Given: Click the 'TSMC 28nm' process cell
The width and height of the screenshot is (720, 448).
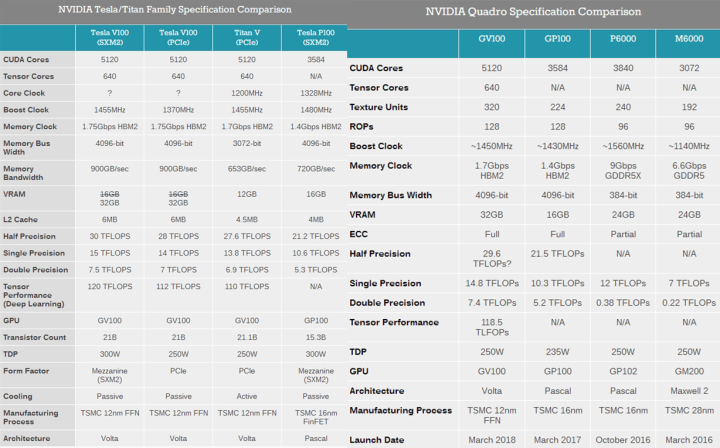Looking at the screenshot, I should tap(689, 410).
